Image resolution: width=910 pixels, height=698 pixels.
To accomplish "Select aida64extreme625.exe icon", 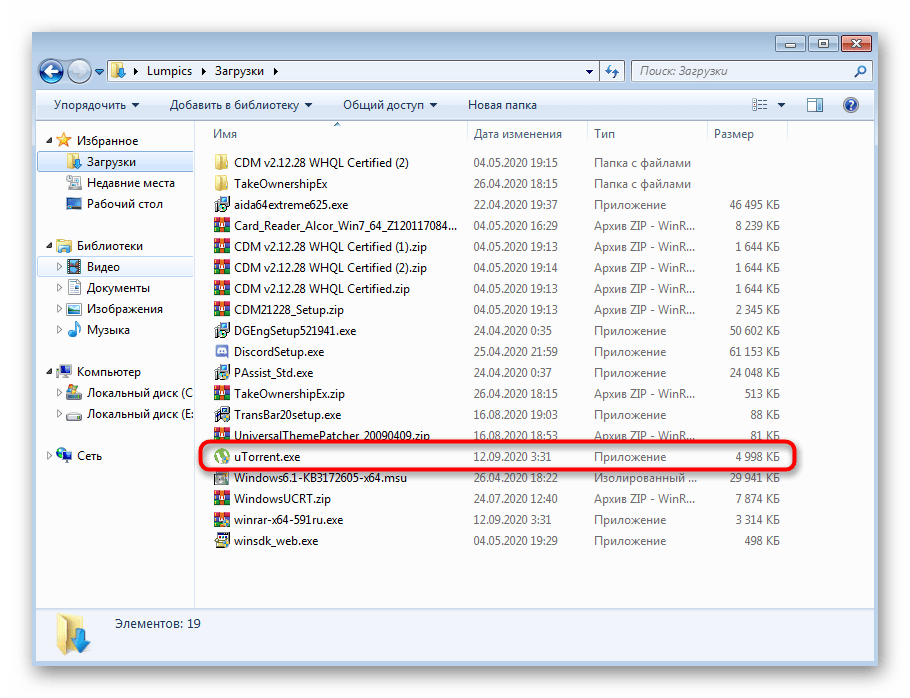I will point(221,204).
